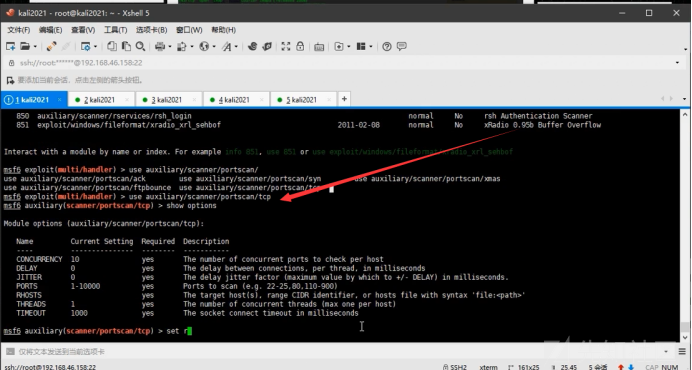The width and height of the screenshot is (692, 370).
Task: Expand the Properties dropdown arrow
Action: pyautogui.click(x=95, y=47)
